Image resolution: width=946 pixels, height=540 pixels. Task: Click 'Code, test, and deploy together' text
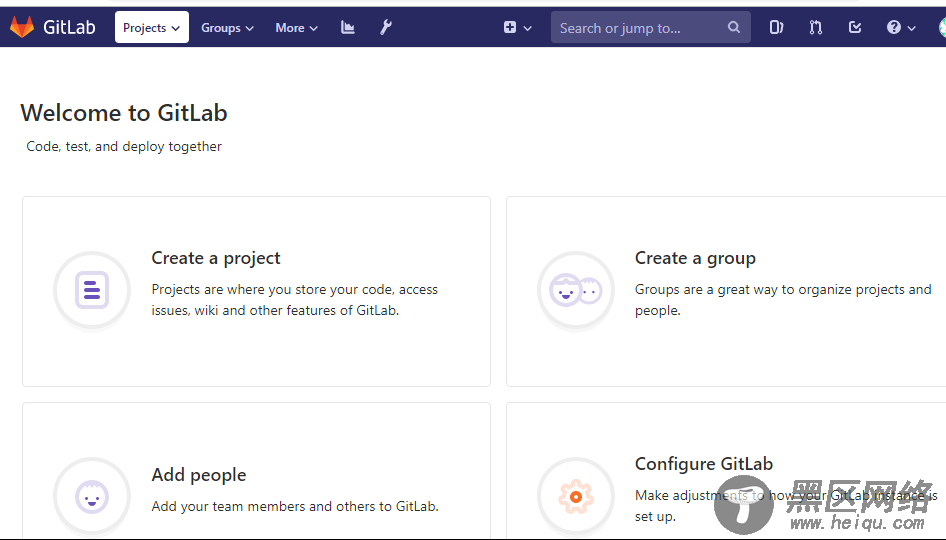point(124,147)
